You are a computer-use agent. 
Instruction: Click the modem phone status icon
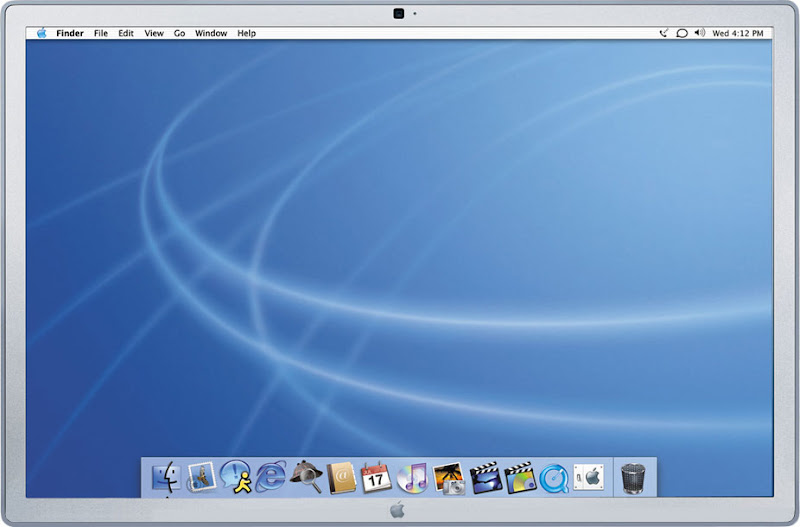click(x=663, y=33)
